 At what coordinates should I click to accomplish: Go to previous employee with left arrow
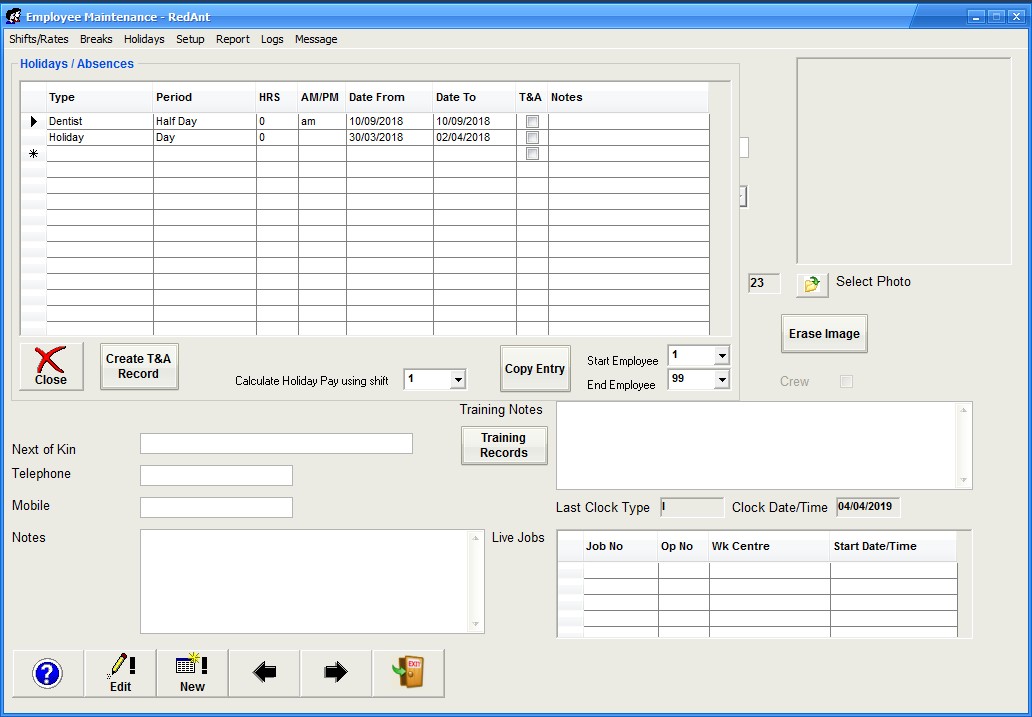pyautogui.click(x=264, y=673)
